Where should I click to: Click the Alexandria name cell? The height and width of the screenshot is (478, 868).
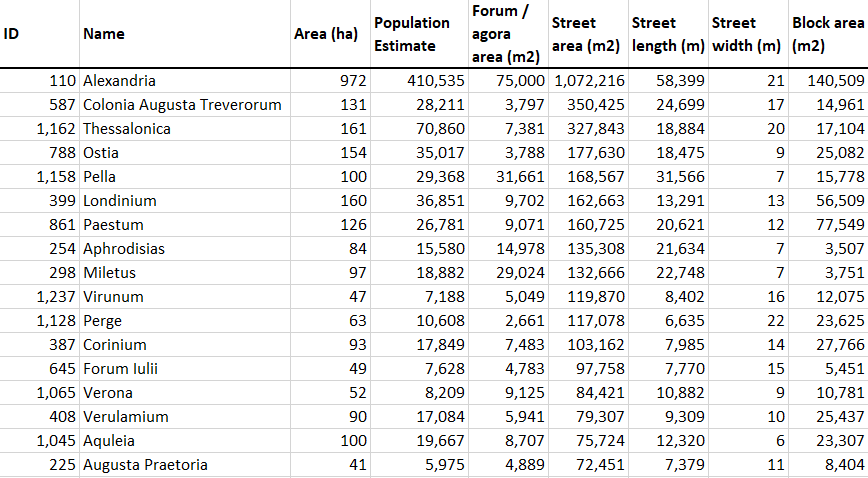click(185, 81)
